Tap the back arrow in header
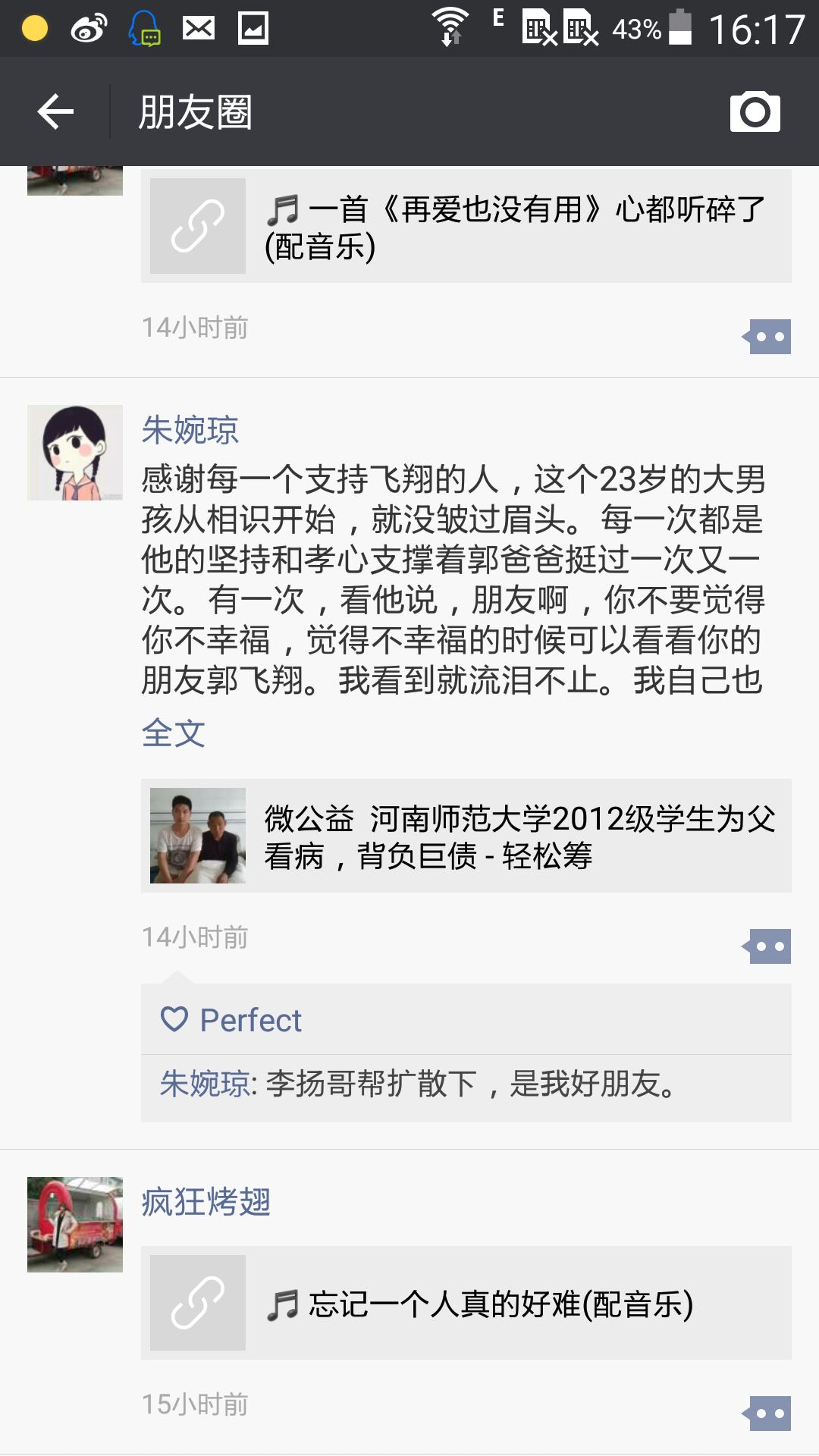819x1456 pixels. [55, 111]
